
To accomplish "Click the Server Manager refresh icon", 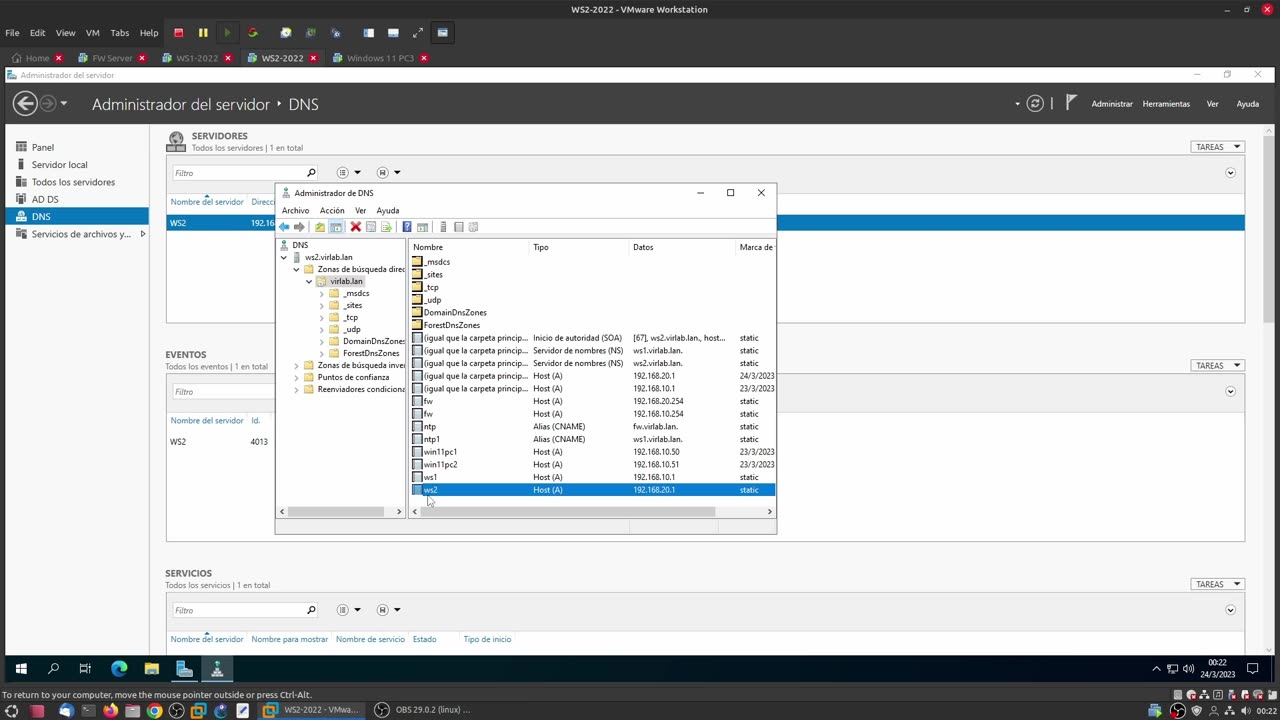I will (1035, 103).
